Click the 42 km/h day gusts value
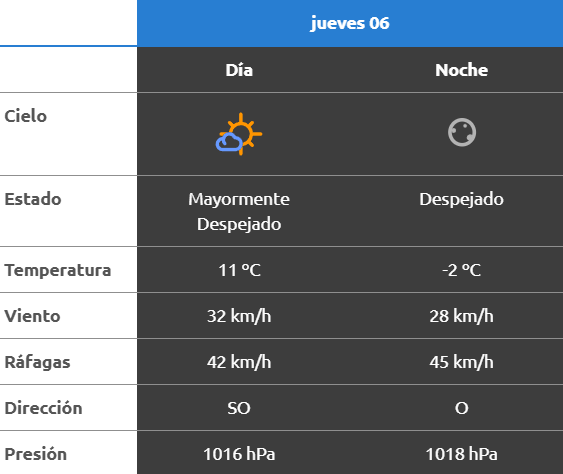 (x=239, y=362)
